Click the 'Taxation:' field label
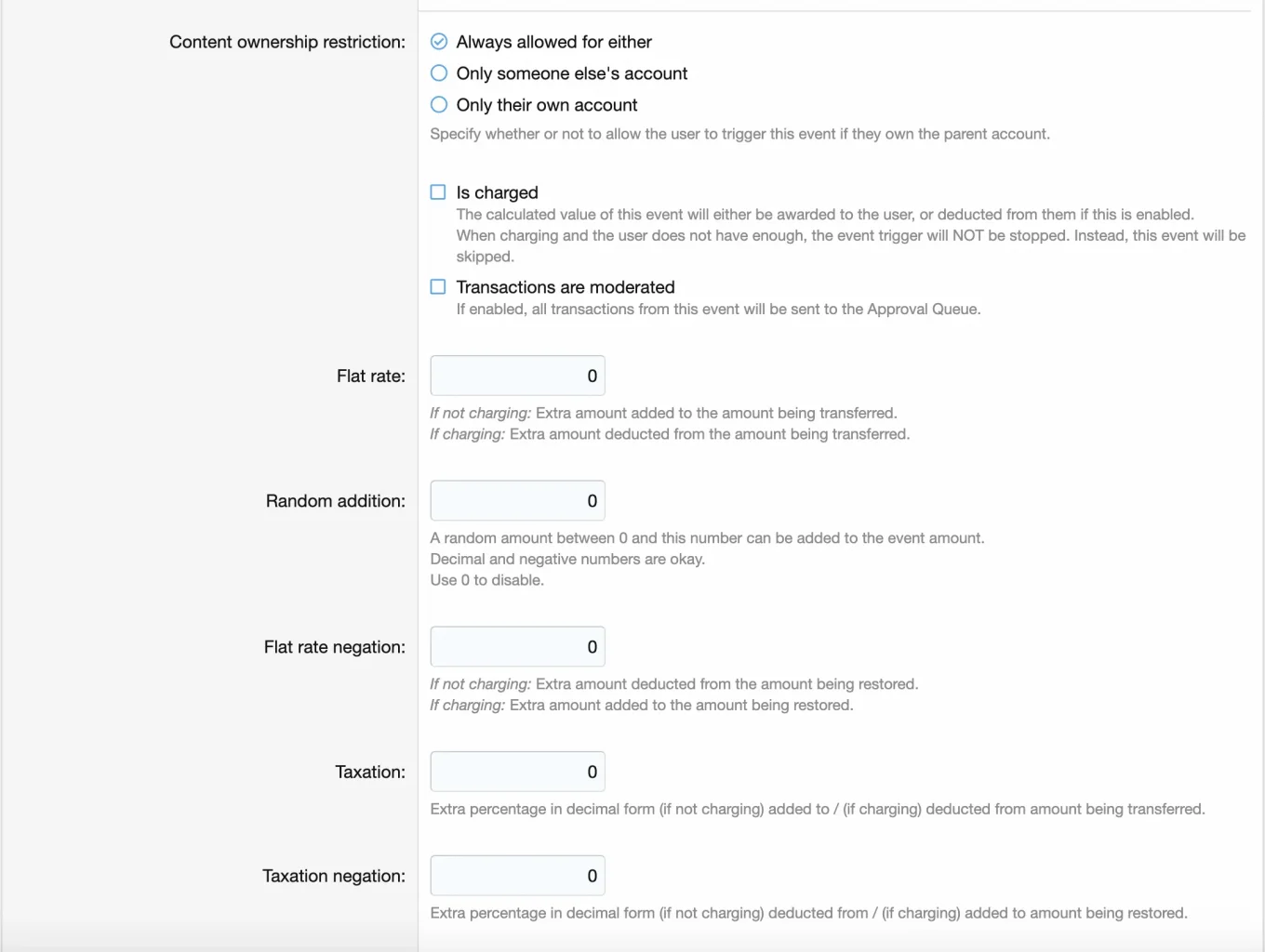 (370, 772)
